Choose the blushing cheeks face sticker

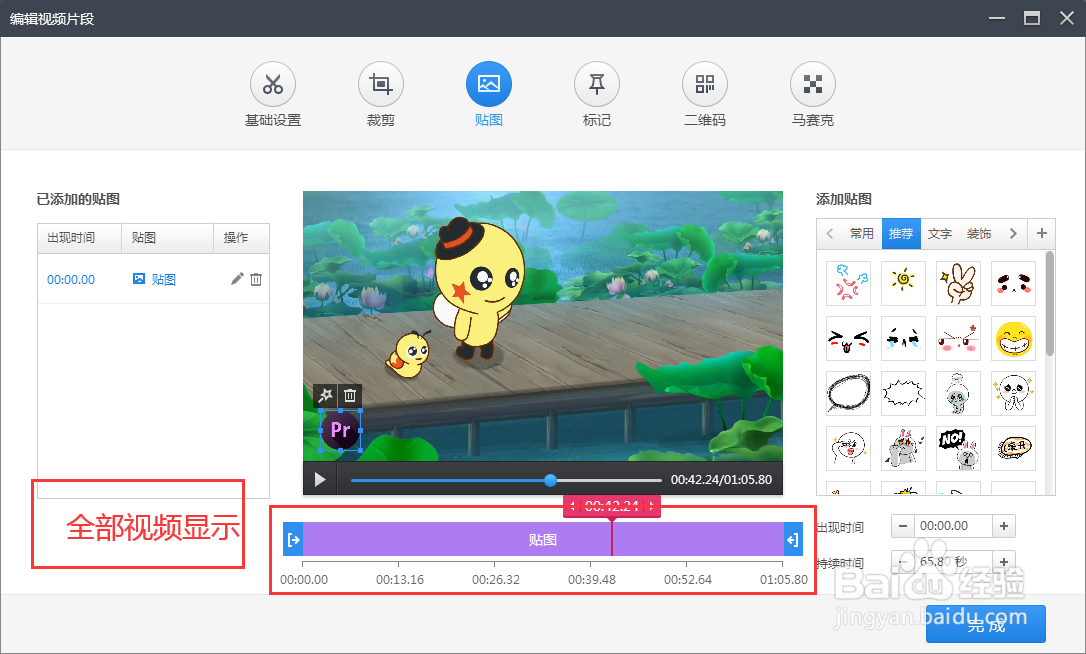point(1013,283)
